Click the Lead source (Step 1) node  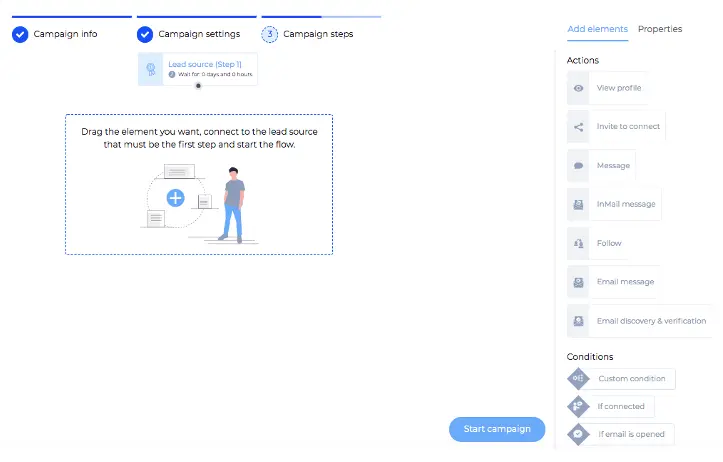tap(197, 69)
